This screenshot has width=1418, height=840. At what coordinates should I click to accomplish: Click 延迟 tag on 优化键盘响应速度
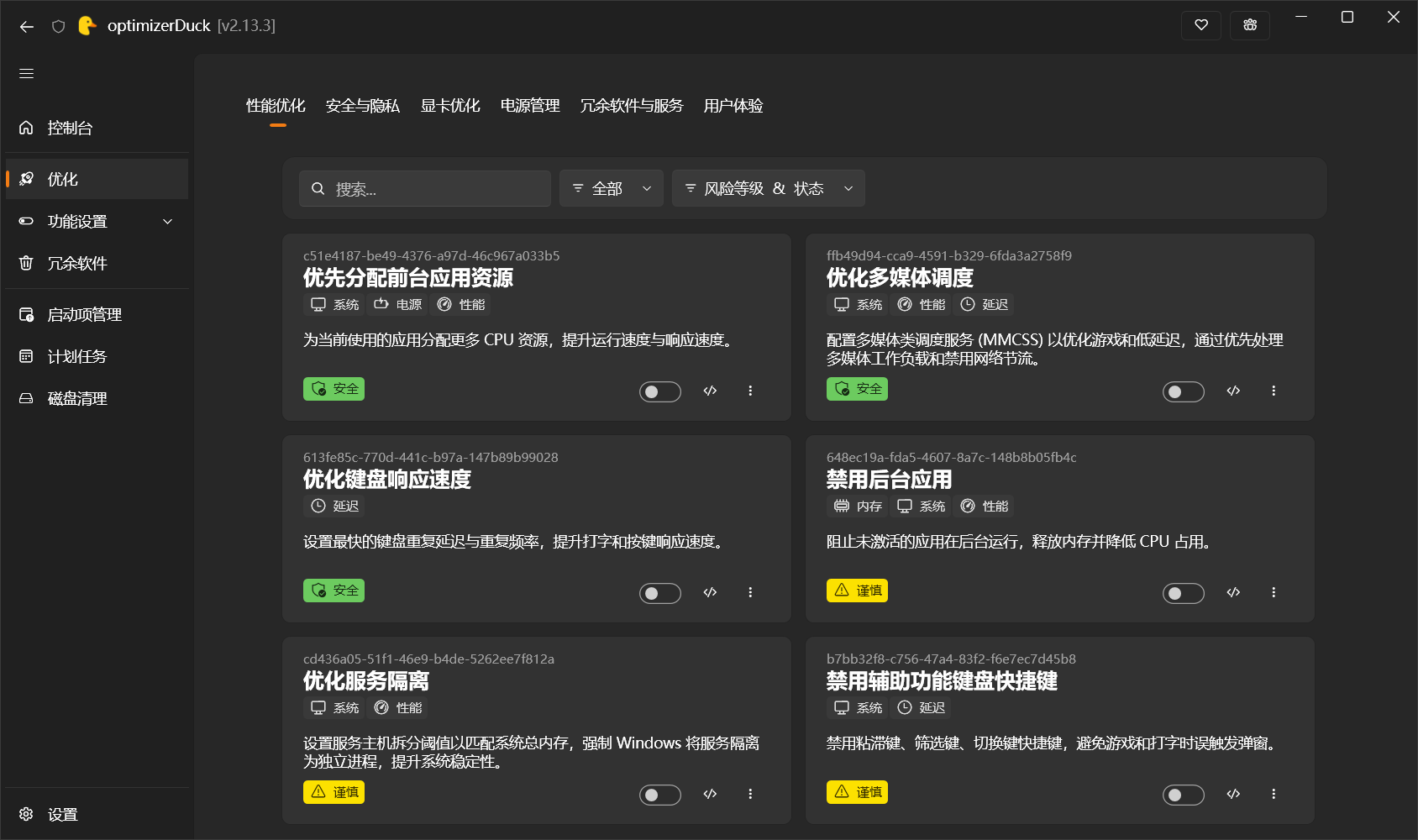tap(334, 506)
